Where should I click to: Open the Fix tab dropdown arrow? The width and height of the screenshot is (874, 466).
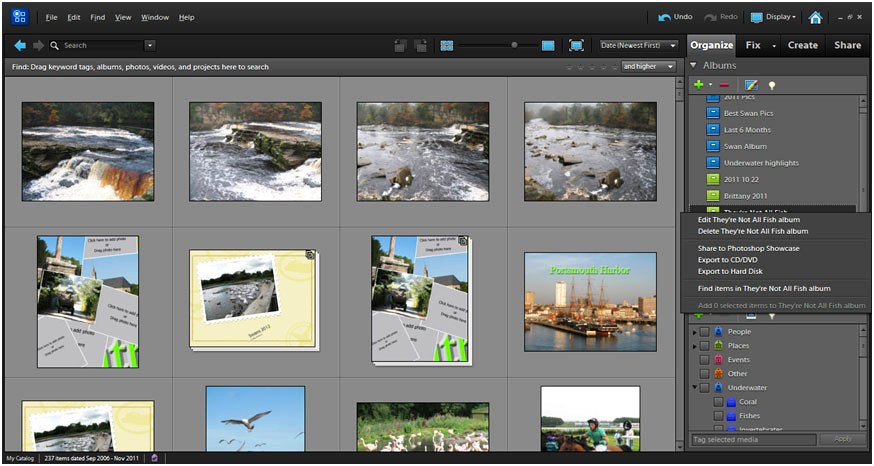tap(774, 46)
